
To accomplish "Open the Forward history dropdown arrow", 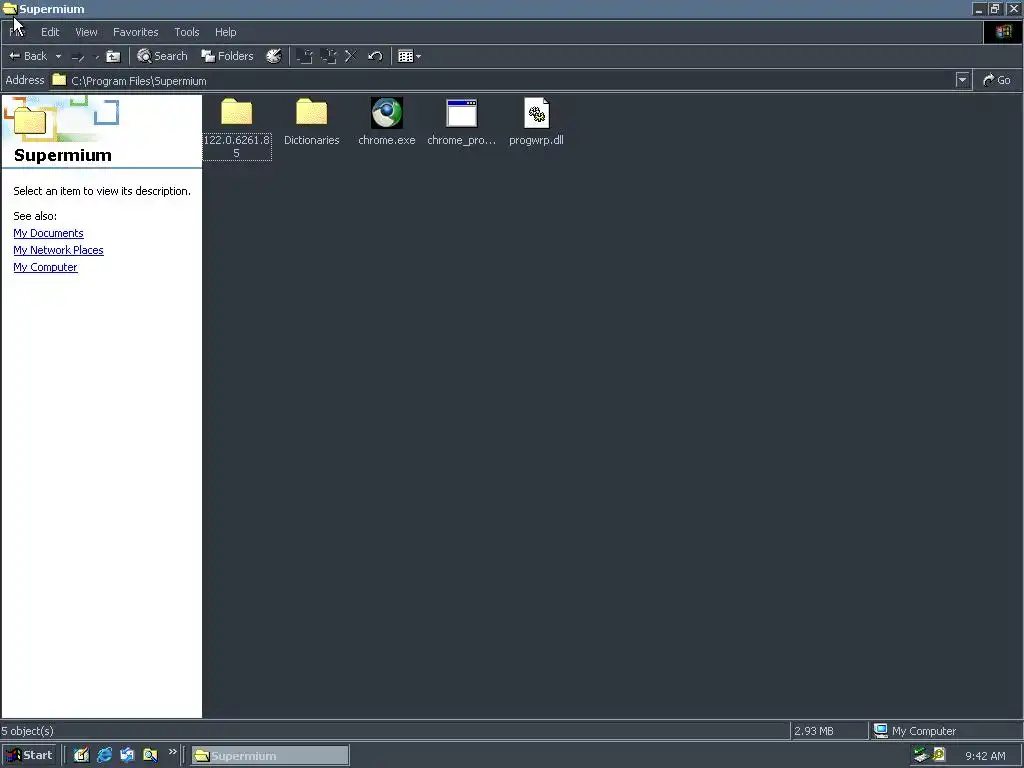I will click(97, 57).
